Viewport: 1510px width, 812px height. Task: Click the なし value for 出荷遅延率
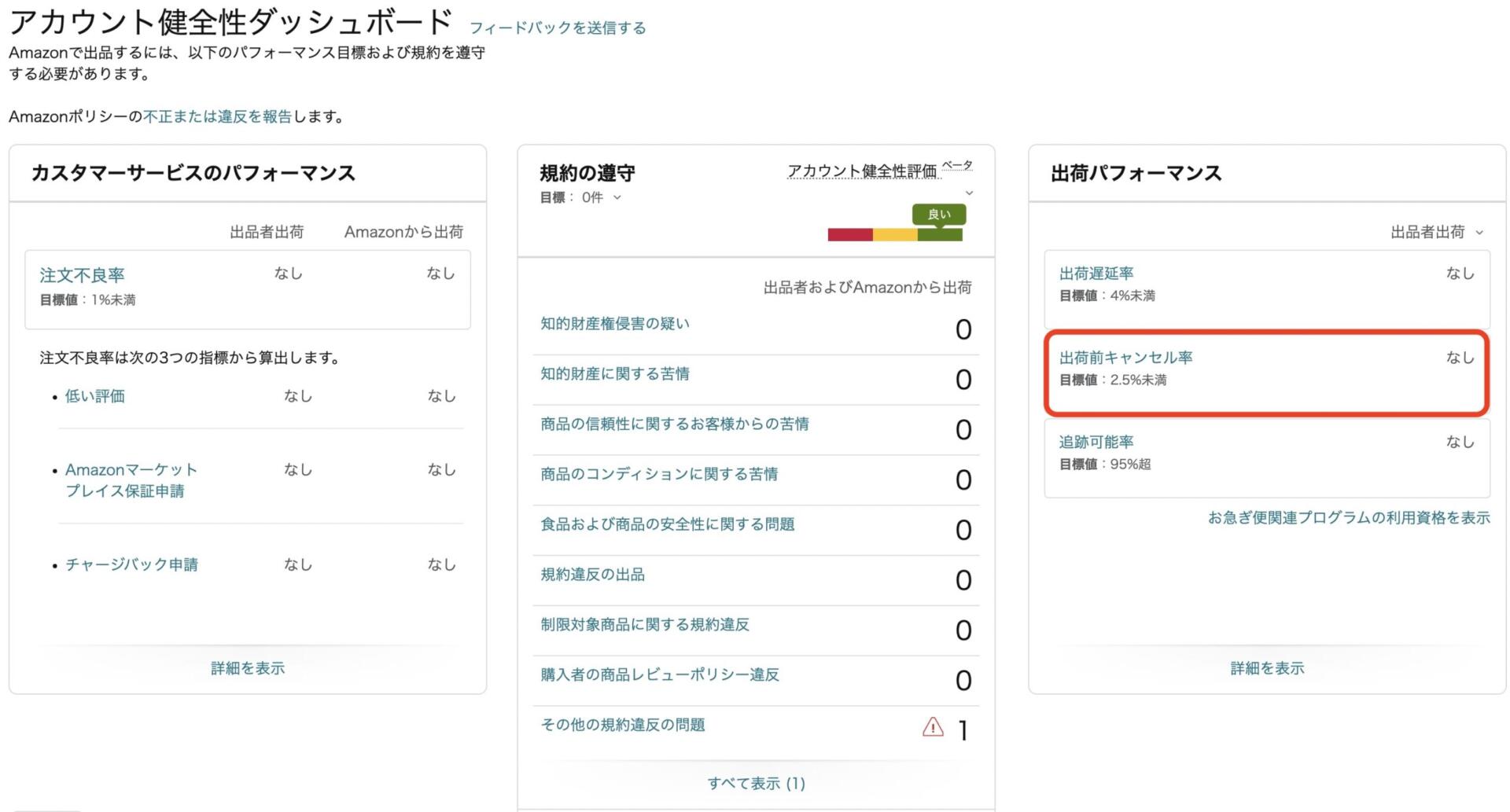click(x=1460, y=274)
